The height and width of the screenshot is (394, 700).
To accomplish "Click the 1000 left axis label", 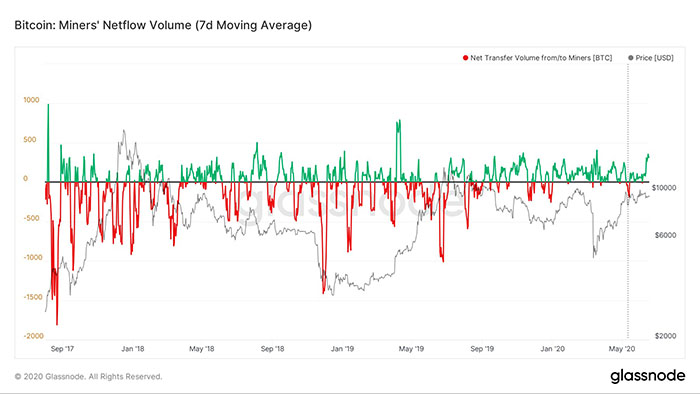I will 31,100.
